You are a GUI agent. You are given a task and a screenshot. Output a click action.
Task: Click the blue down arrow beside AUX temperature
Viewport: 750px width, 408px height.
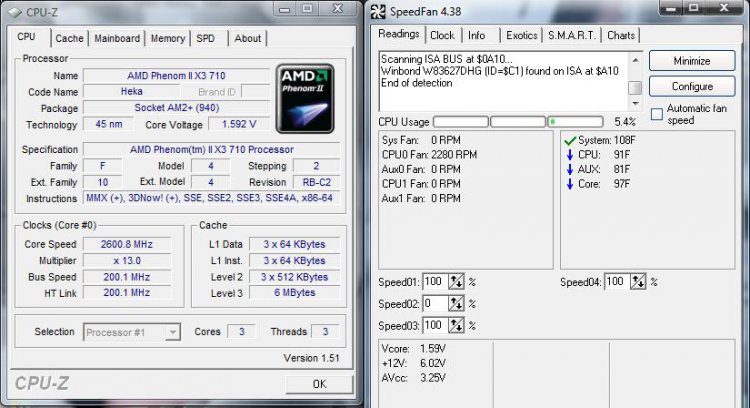pyautogui.click(x=570, y=169)
